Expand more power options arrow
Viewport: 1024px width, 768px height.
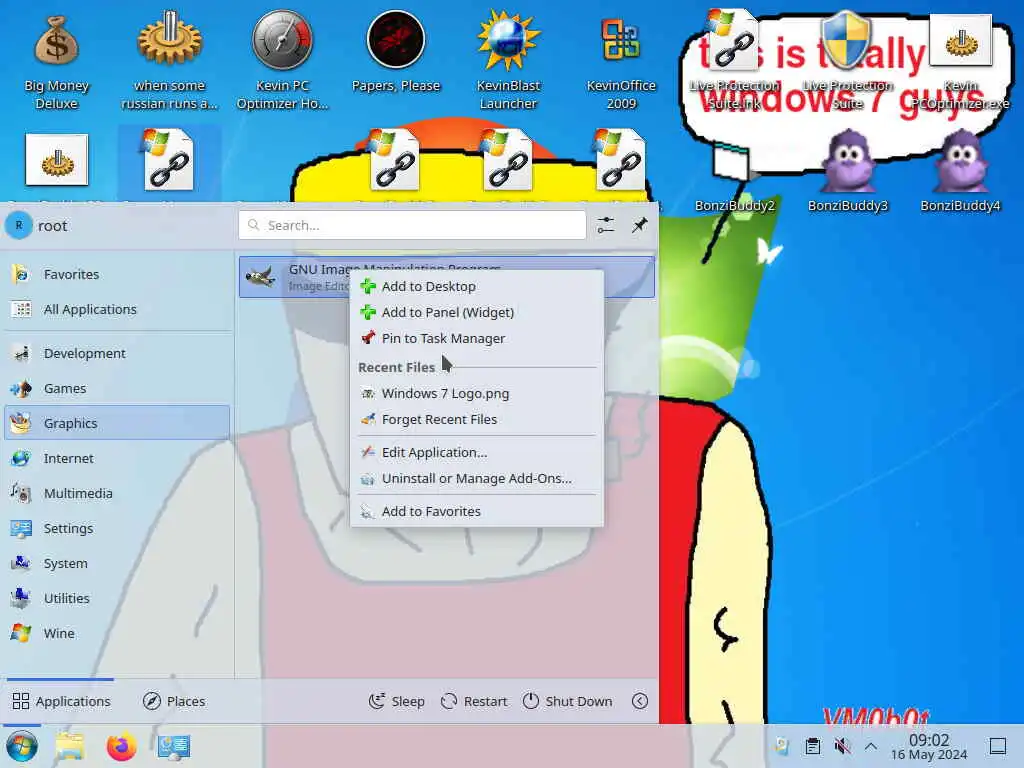[640, 701]
